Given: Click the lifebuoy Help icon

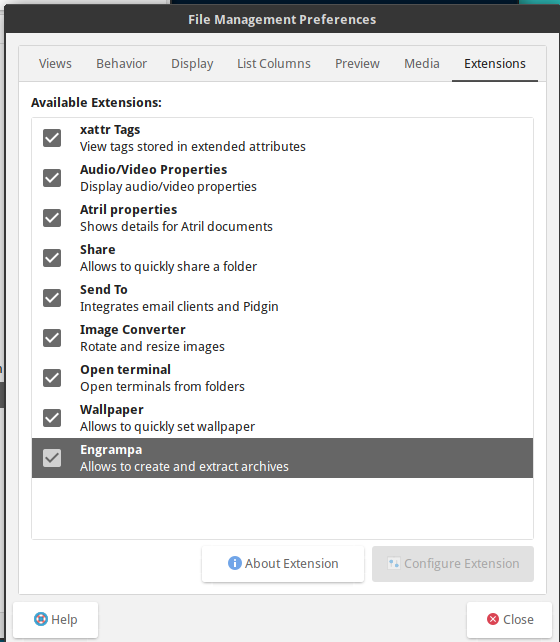Looking at the screenshot, I should tap(41, 619).
